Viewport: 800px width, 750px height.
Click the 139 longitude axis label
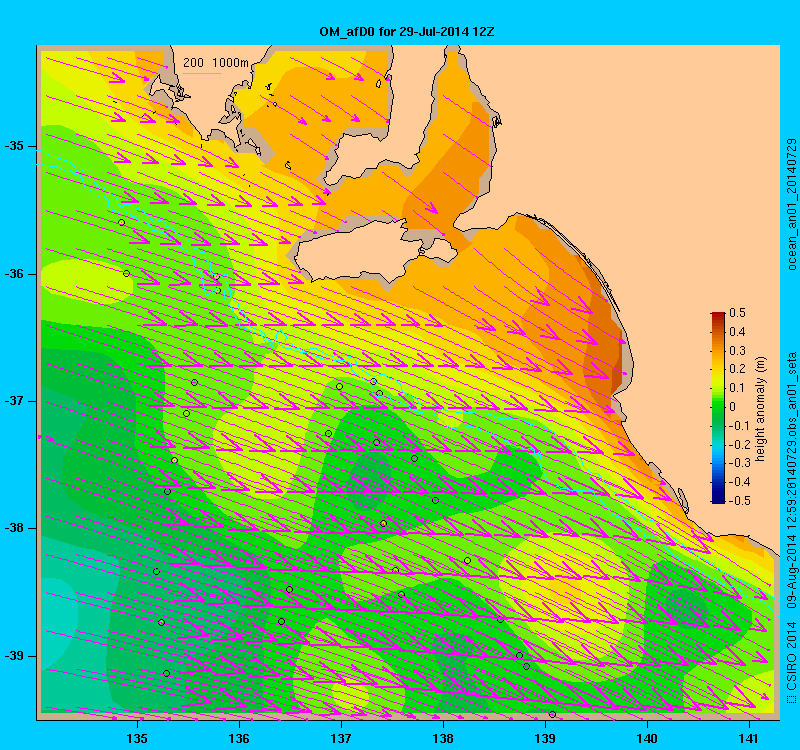point(545,738)
